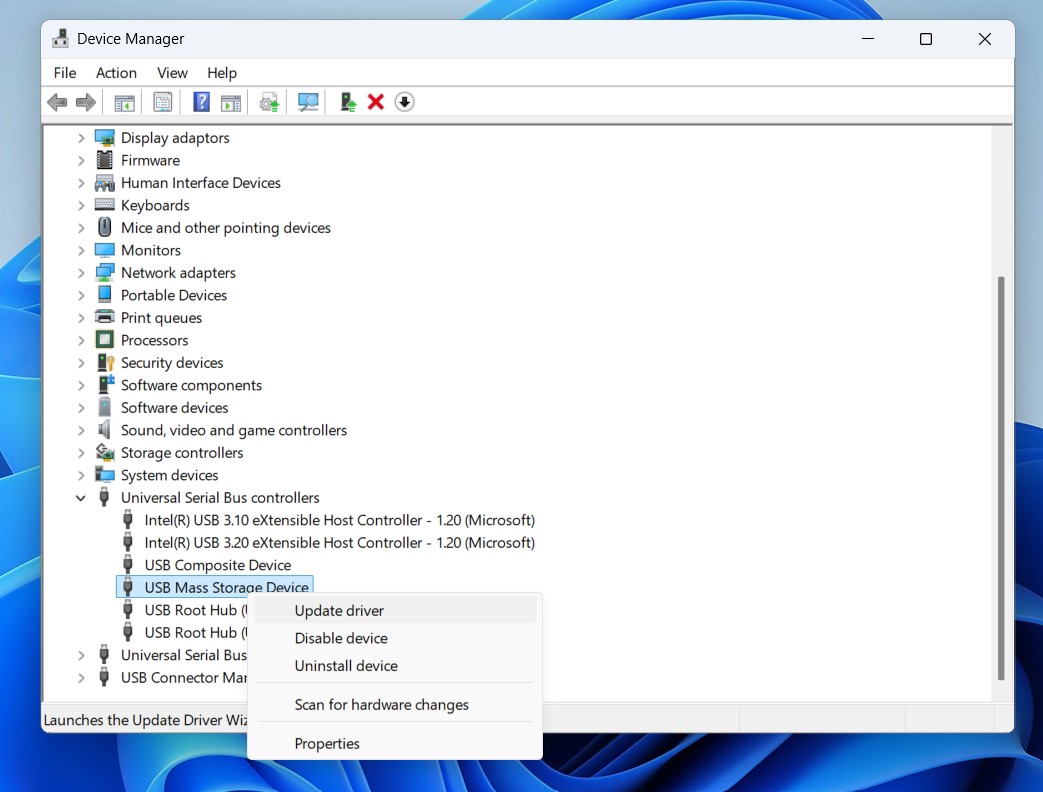Minimize the Device Manager window
The width and height of the screenshot is (1043, 792).
pyautogui.click(x=867, y=39)
